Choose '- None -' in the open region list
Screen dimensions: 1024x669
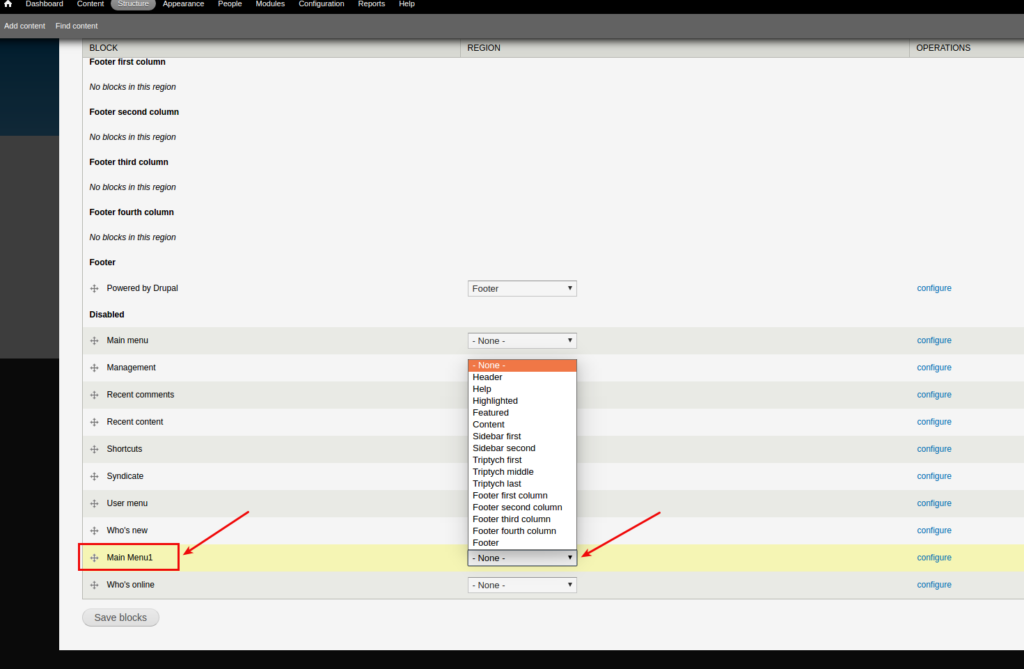point(522,365)
